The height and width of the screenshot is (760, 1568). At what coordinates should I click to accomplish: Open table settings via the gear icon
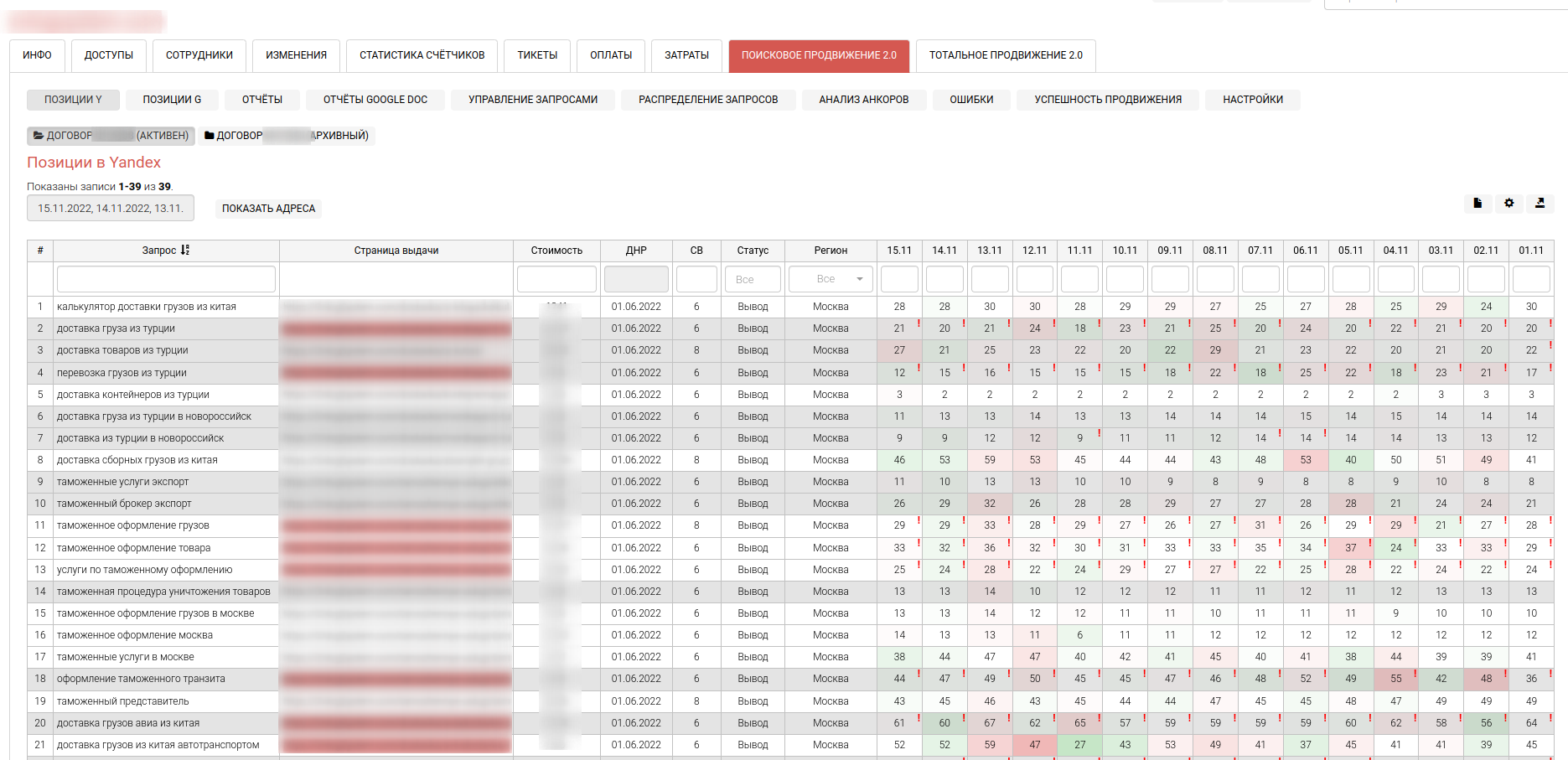click(1508, 204)
